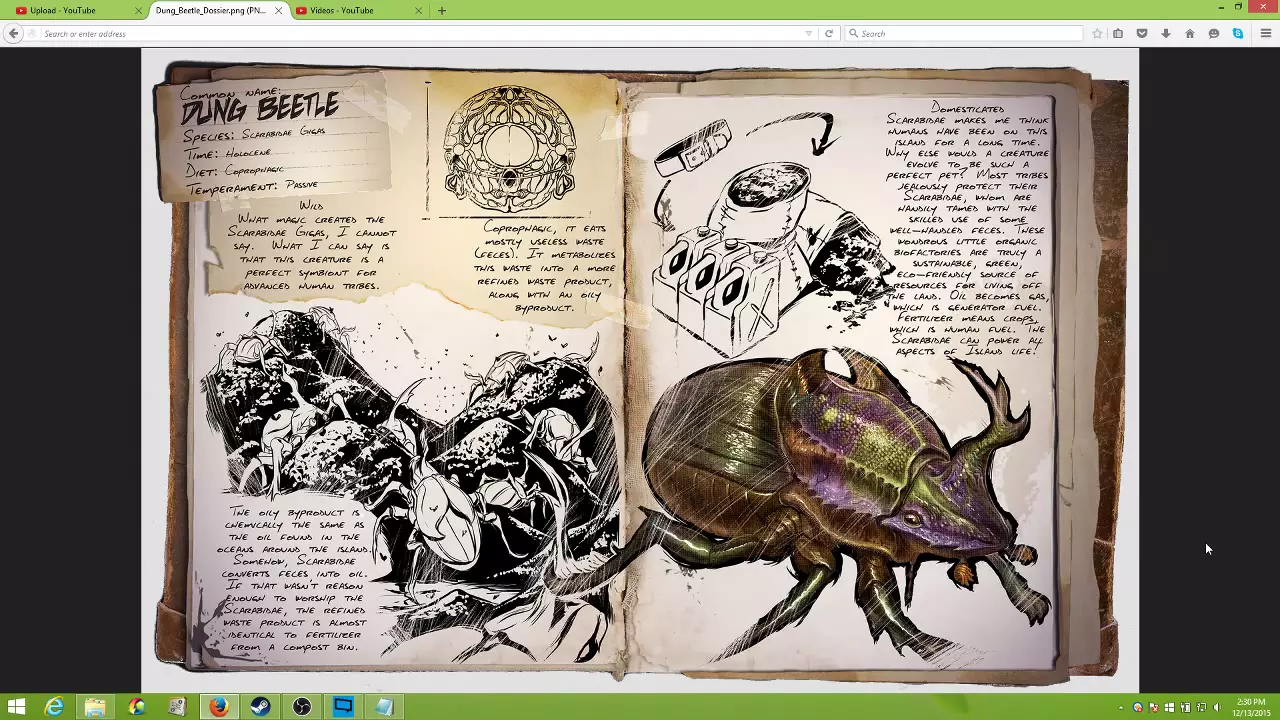
Task: Show bookmarks list icon in toolbar
Action: click(x=1118, y=33)
